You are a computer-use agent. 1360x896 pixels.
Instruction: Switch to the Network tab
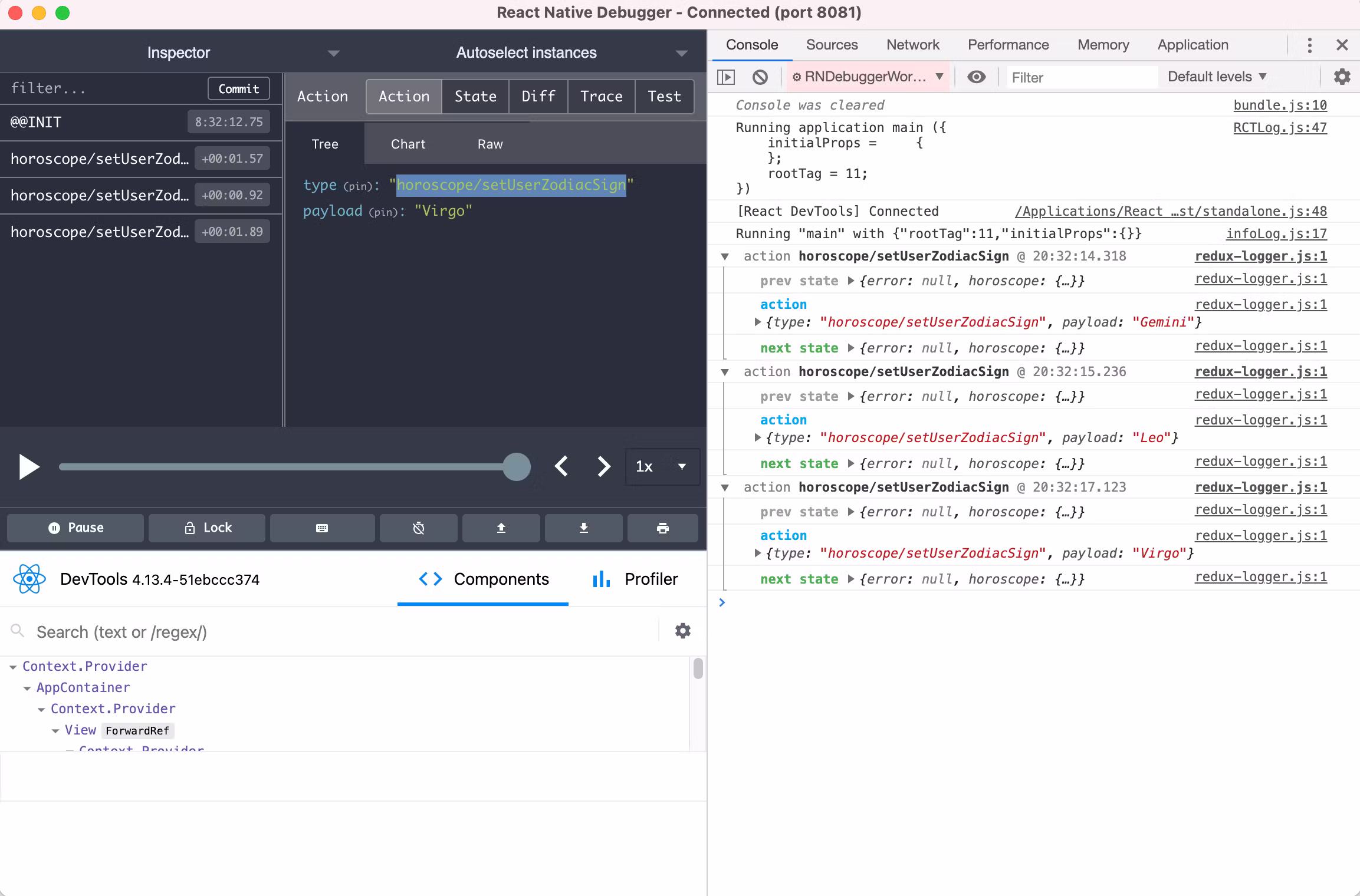(x=912, y=45)
